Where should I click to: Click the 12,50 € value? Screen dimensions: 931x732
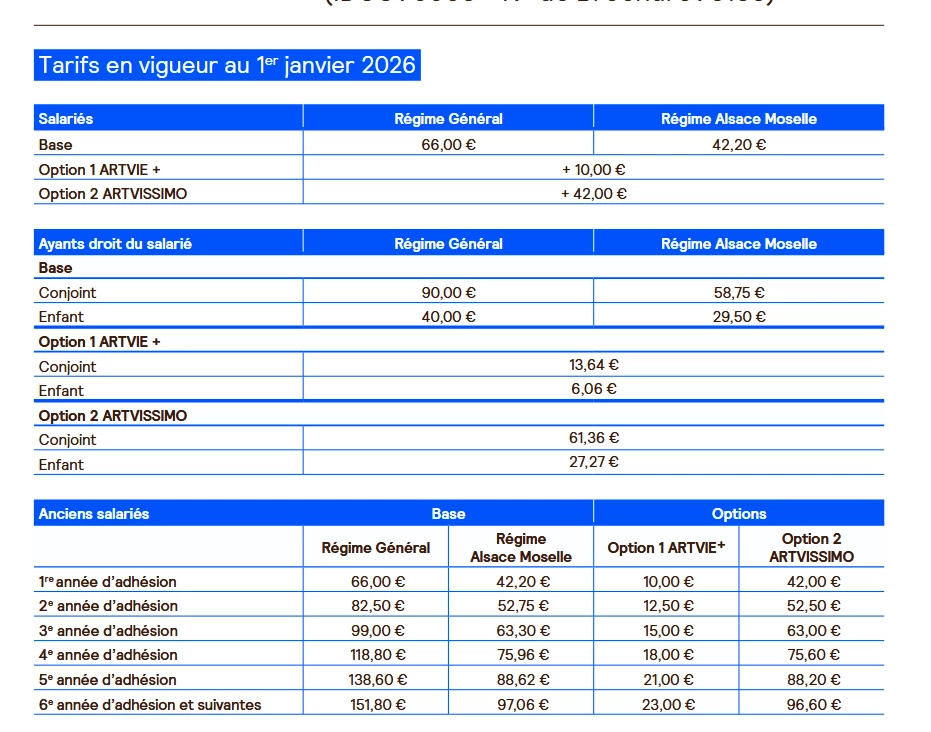(x=669, y=606)
